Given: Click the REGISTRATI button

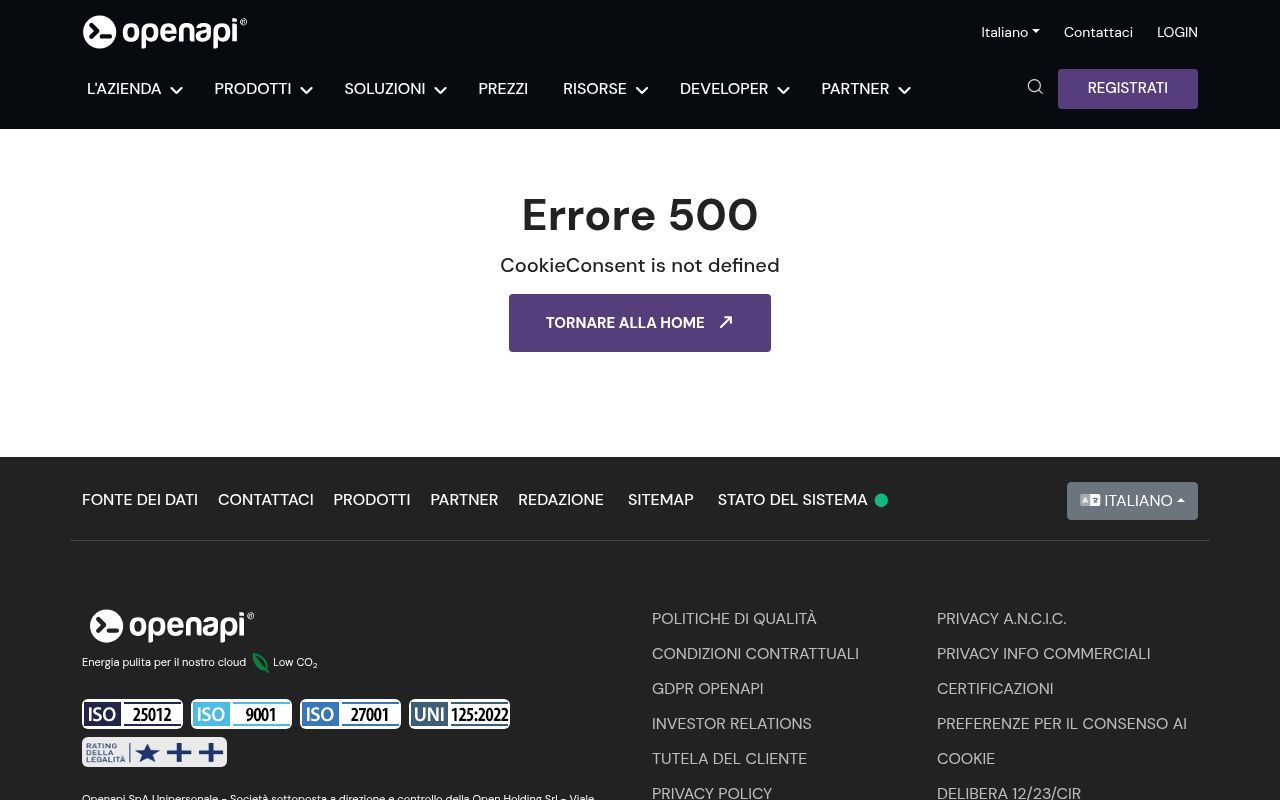Looking at the screenshot, I should [x=1128, y=89].
